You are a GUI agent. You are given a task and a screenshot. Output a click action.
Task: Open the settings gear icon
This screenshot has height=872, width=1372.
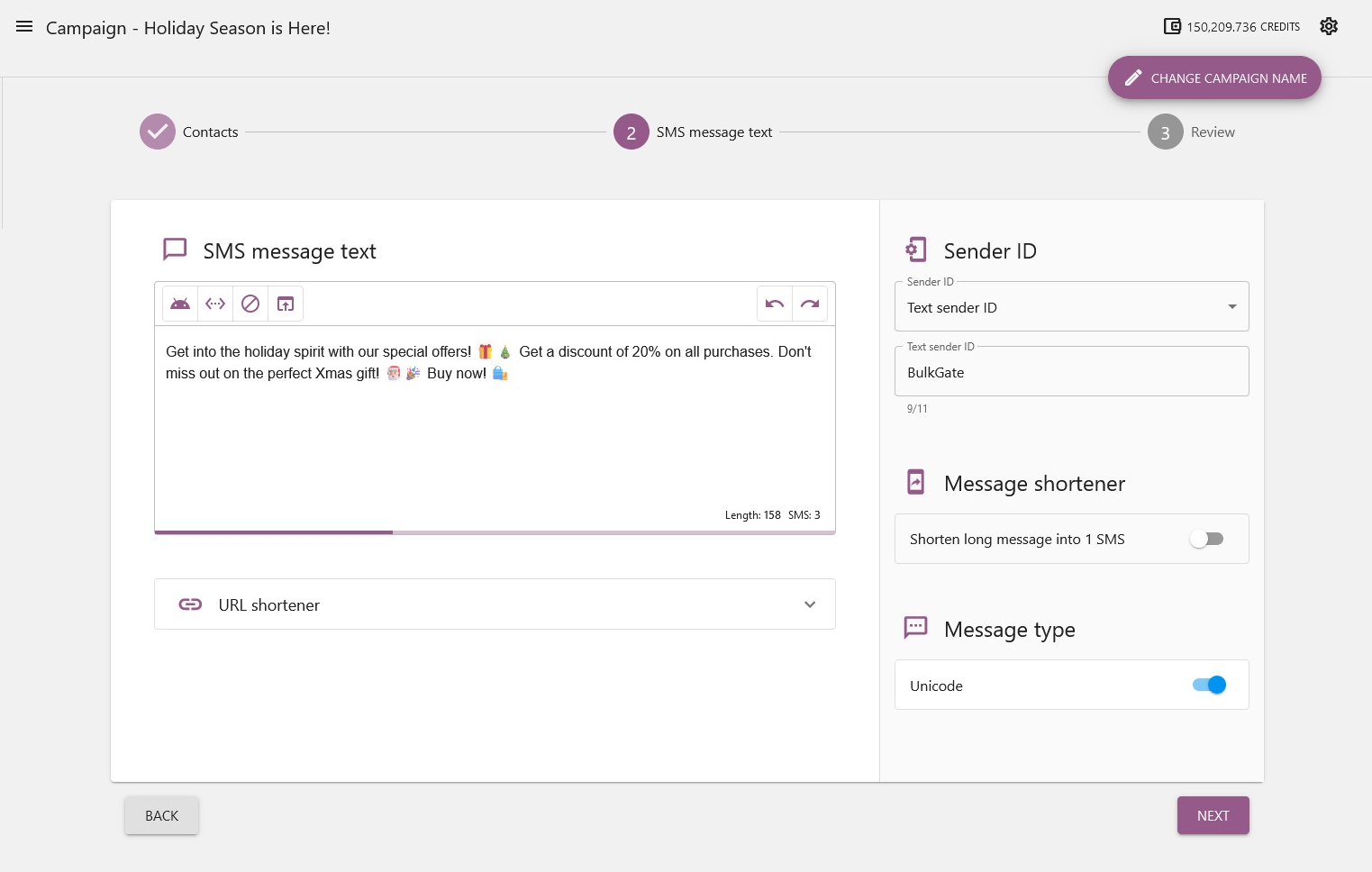(1329, 26)
